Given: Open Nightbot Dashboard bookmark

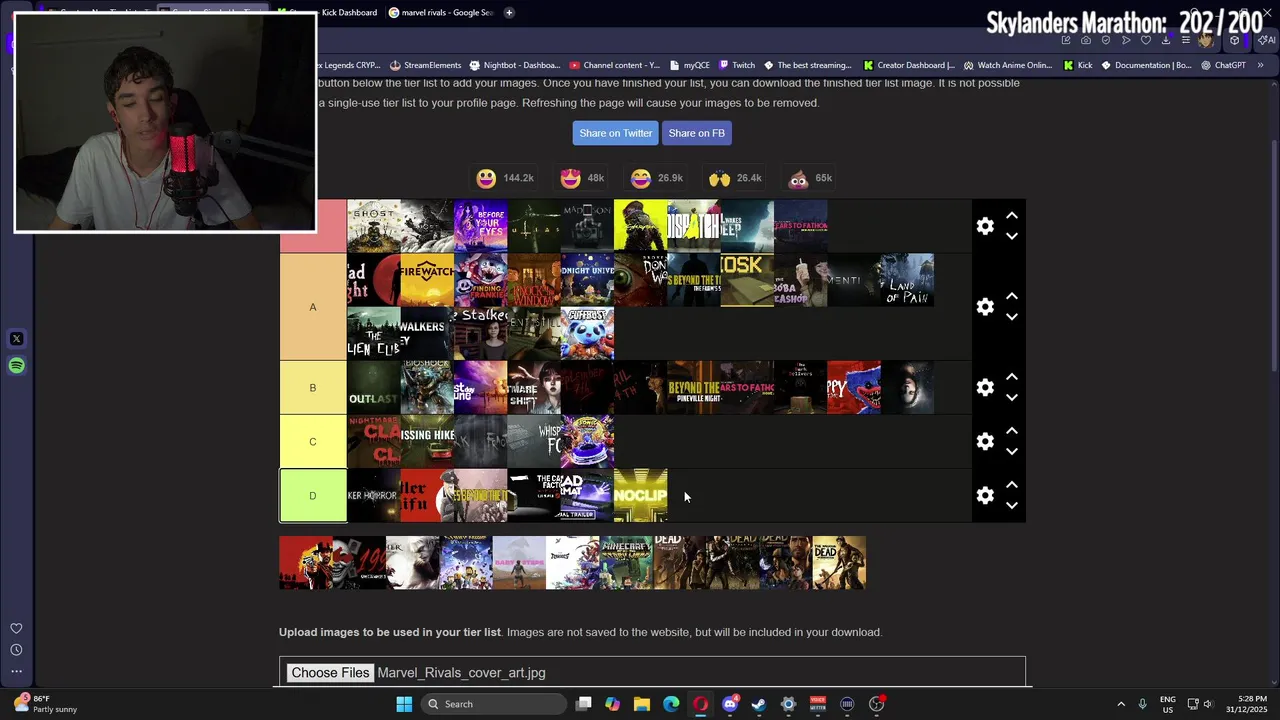Looking at the screenshot, I should point(514,65).
